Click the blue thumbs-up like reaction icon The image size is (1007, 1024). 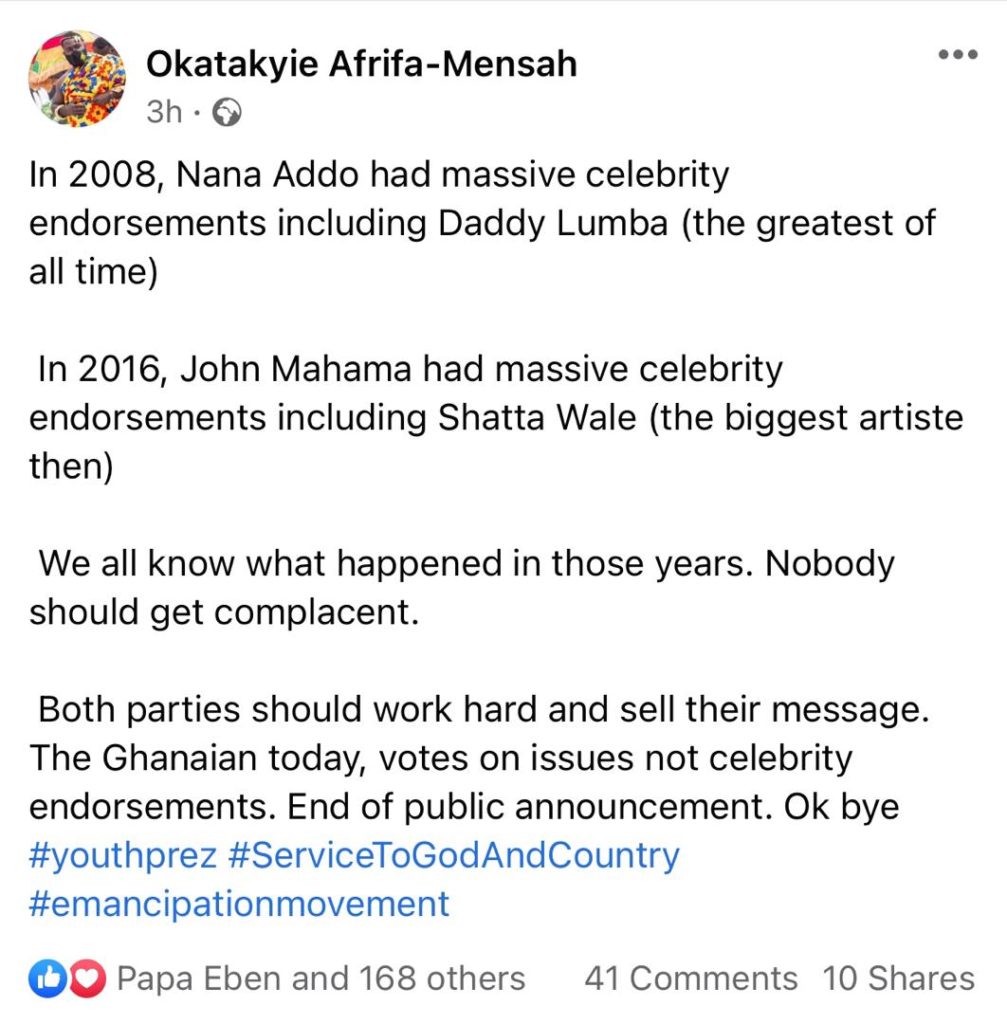(48, 978)
